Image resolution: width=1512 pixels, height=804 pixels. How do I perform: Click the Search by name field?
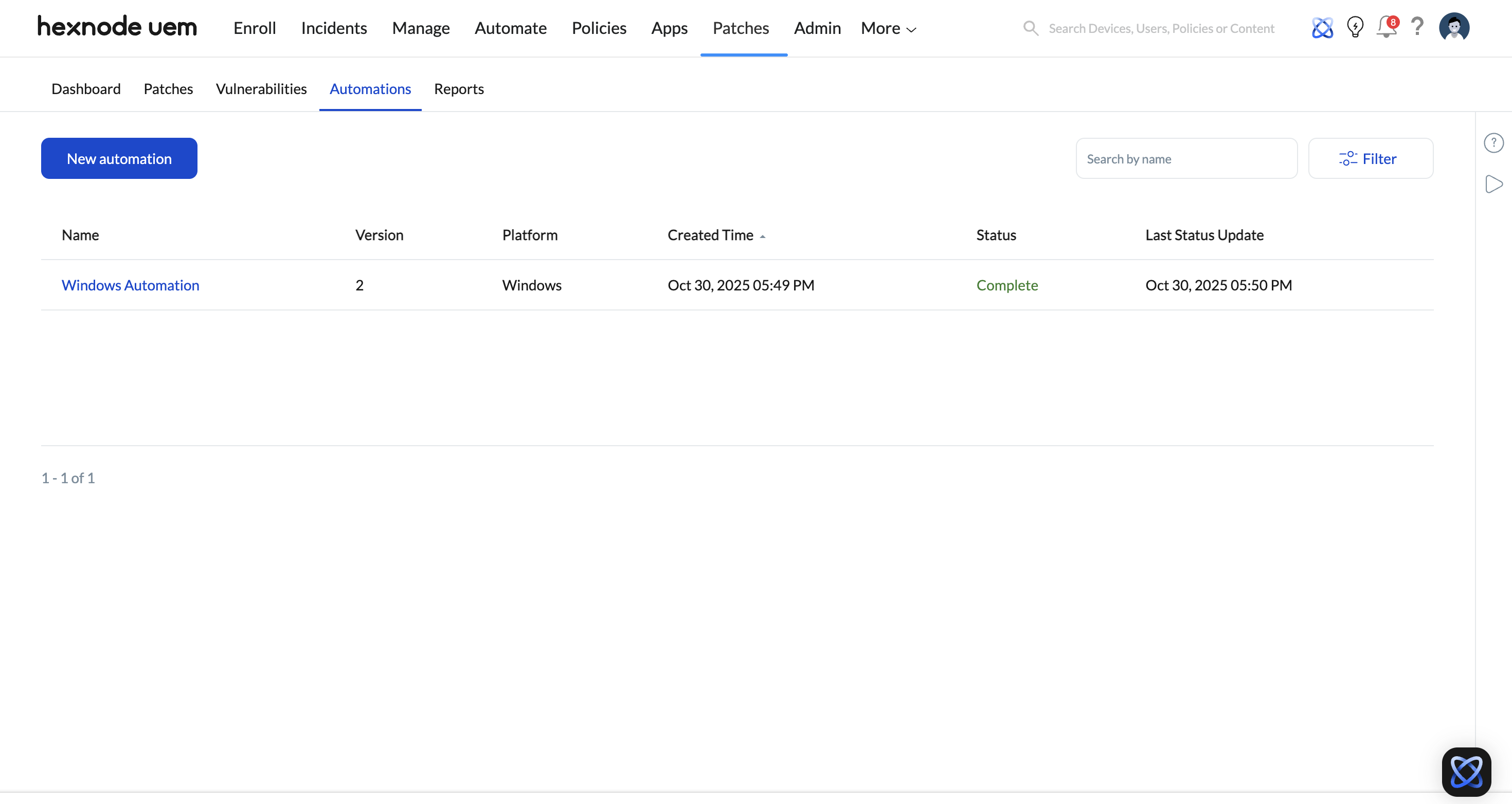point(1185,158)
